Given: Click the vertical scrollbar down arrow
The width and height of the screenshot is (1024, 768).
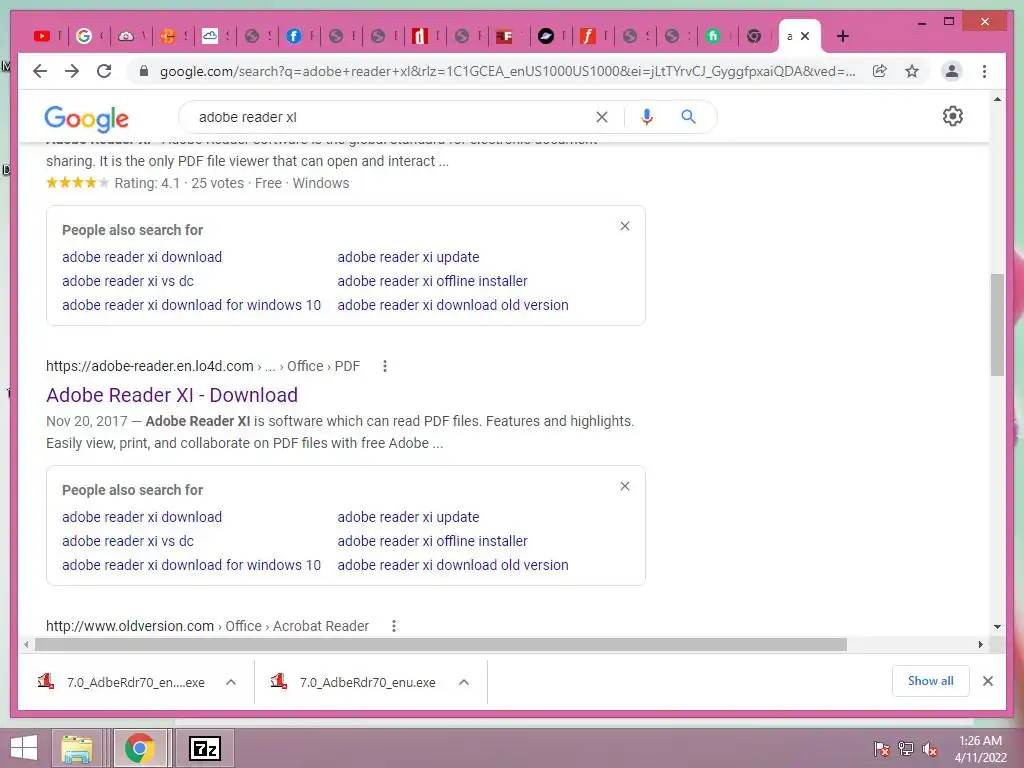Looking at the screenshot, I should point(997,627).
